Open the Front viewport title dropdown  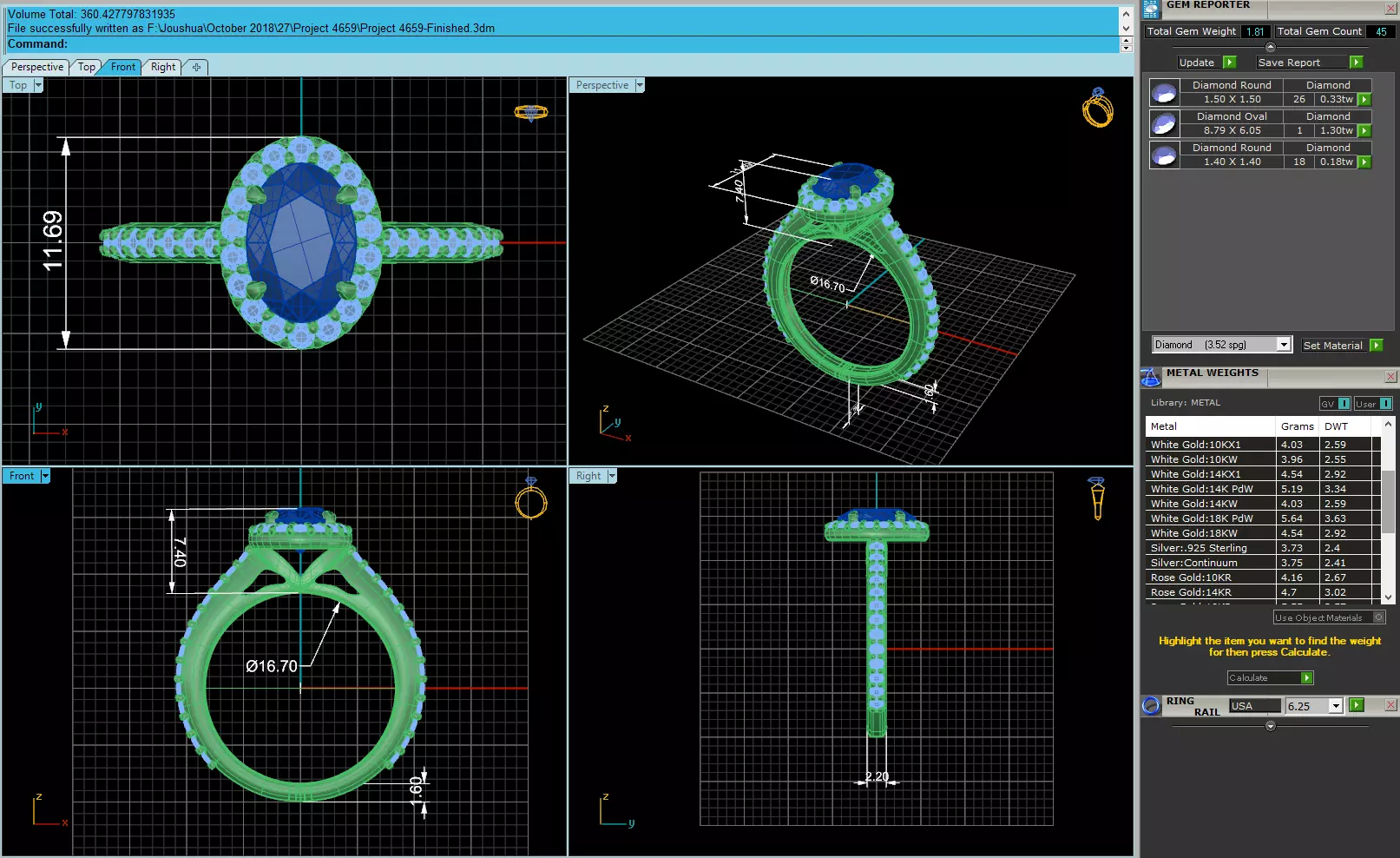pos(45,476)
